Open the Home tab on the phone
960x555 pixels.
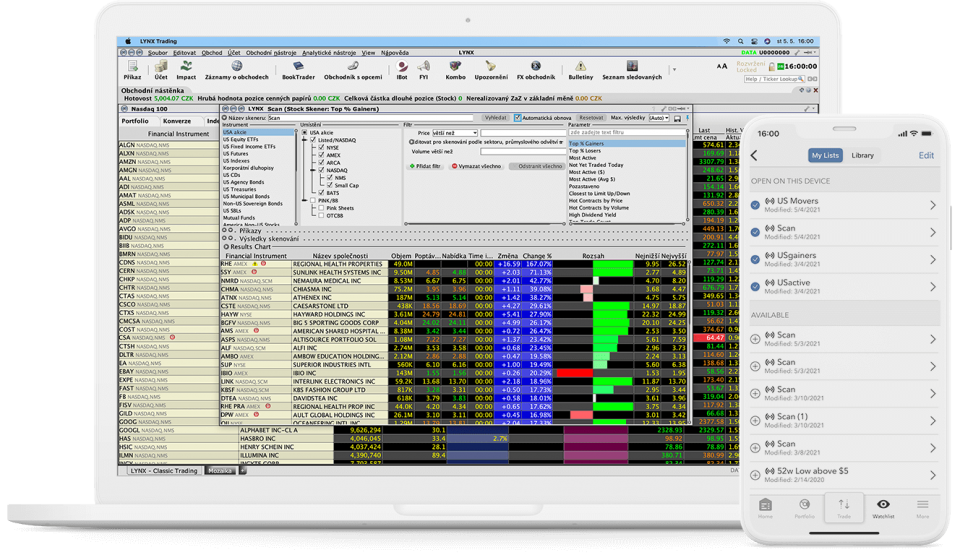[x=765, y=508]
